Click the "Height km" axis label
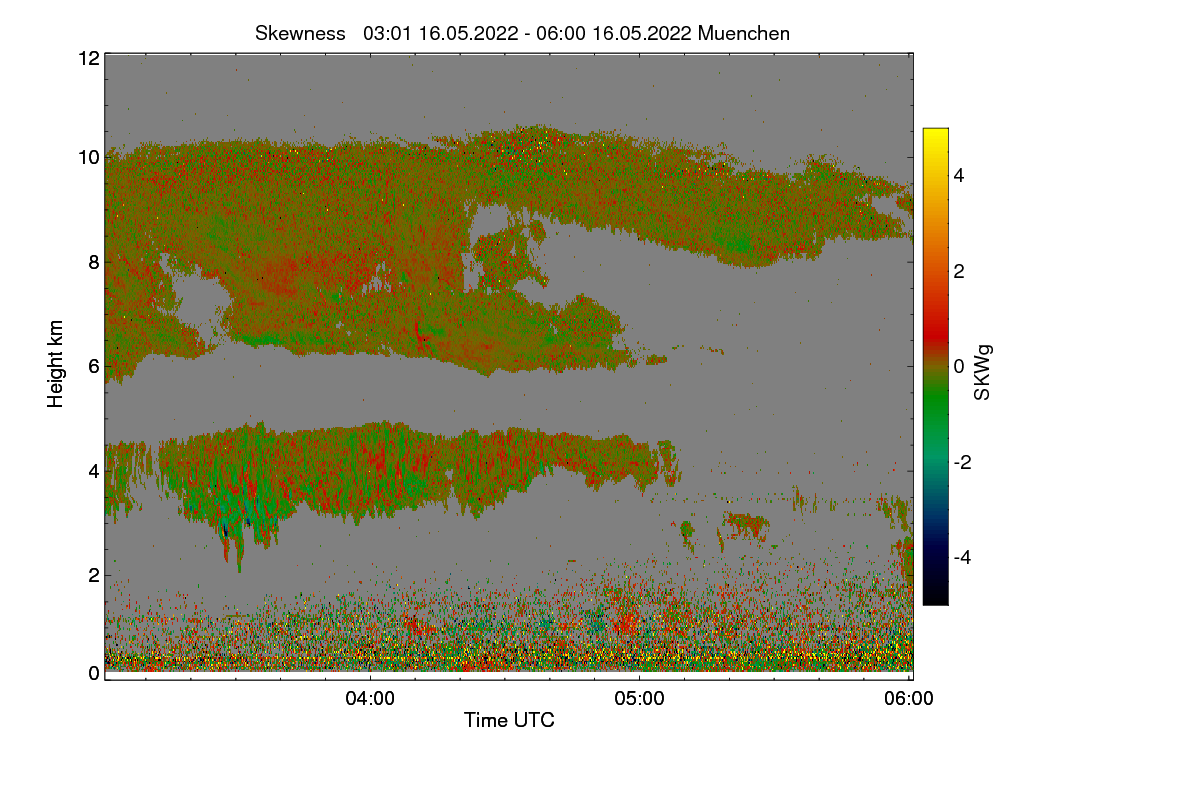Image resolution: width=1200 pixels, height=800 pixels. pos(56,364)
